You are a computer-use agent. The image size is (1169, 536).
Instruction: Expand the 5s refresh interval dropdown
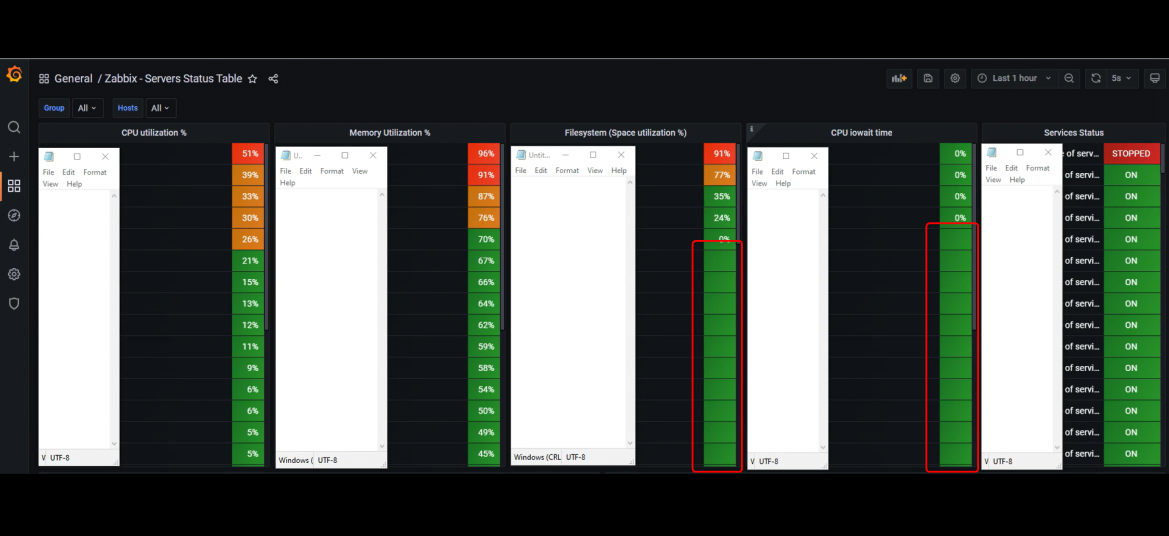click(1122, 78)
